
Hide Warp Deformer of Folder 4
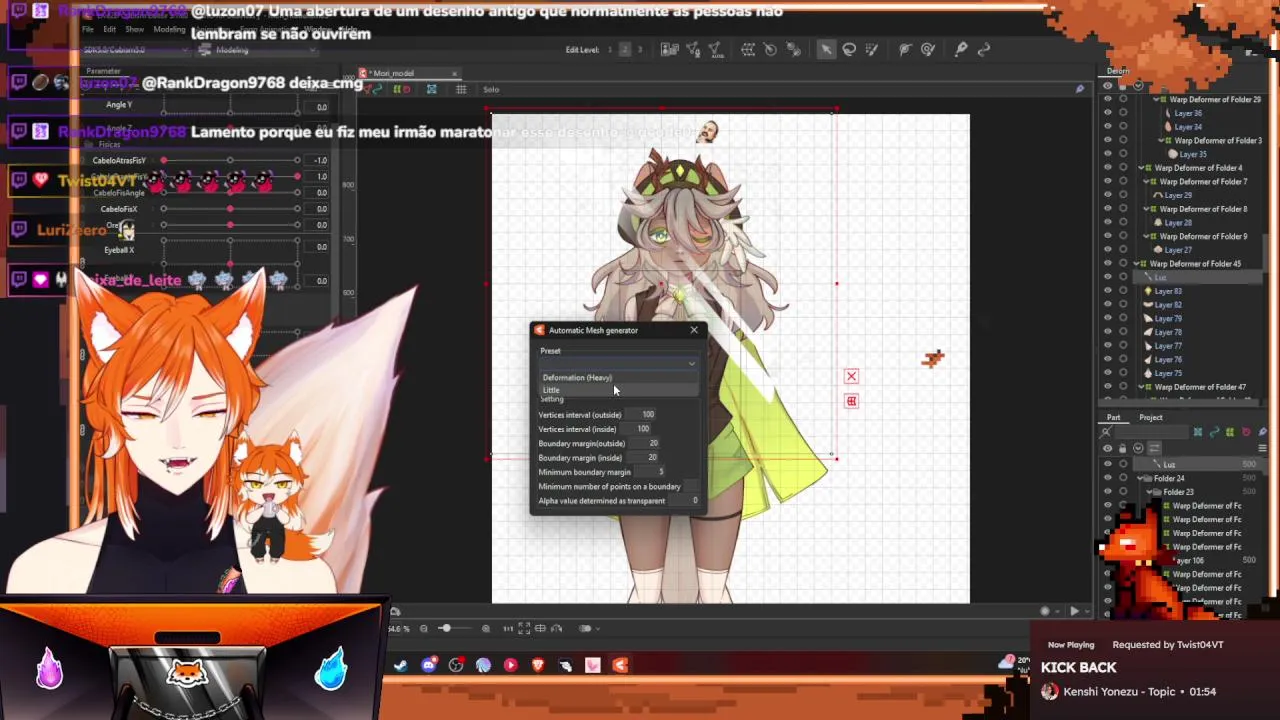(1107, 168)
